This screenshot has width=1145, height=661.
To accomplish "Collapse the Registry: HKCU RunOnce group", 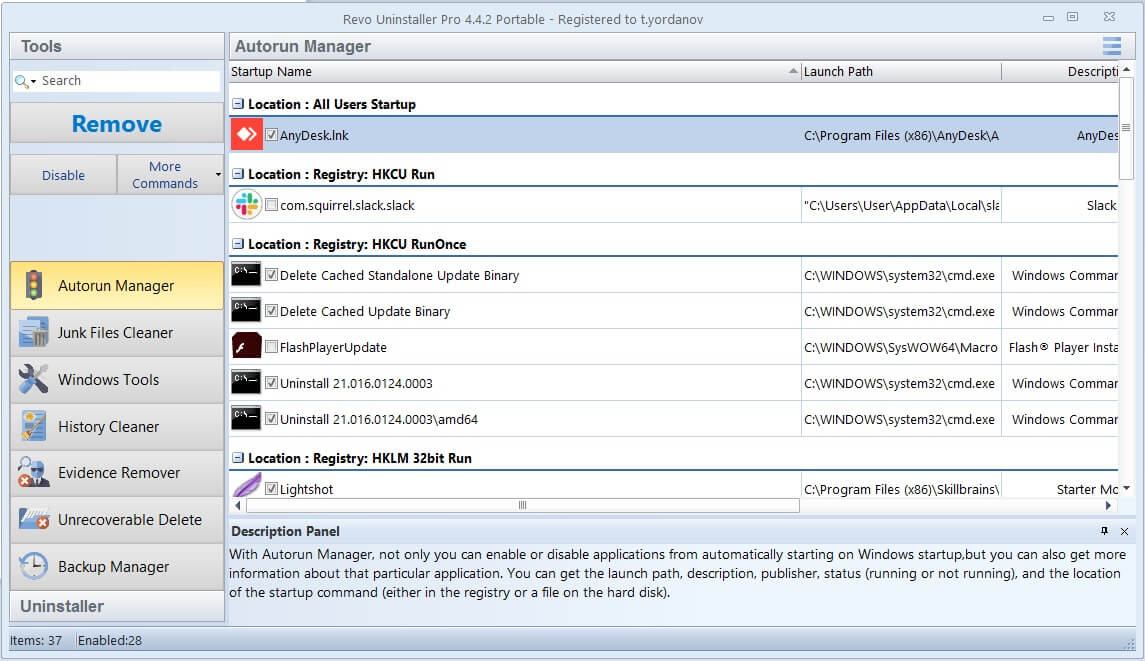I will pos(238,244).
